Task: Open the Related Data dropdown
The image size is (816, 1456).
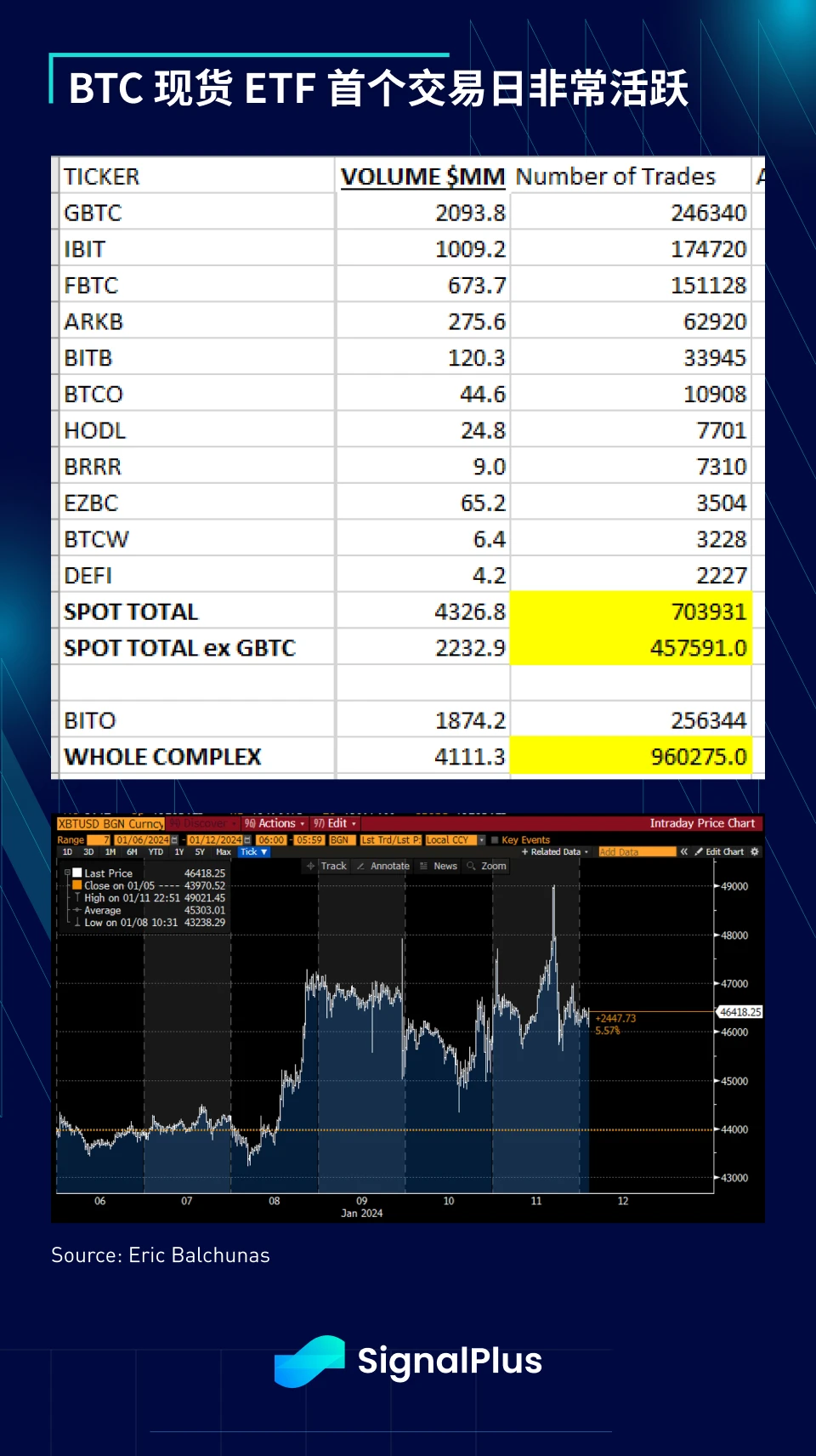Action: tap(555, 851)
